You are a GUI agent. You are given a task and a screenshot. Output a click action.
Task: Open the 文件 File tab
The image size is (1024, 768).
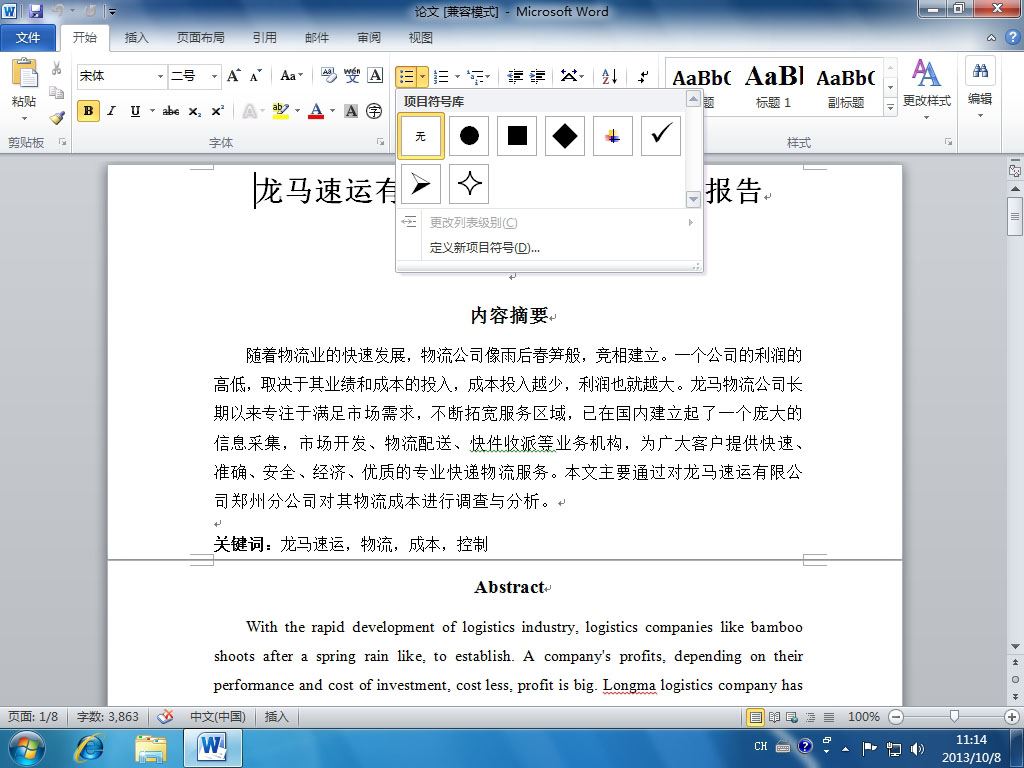click(27, 38)
